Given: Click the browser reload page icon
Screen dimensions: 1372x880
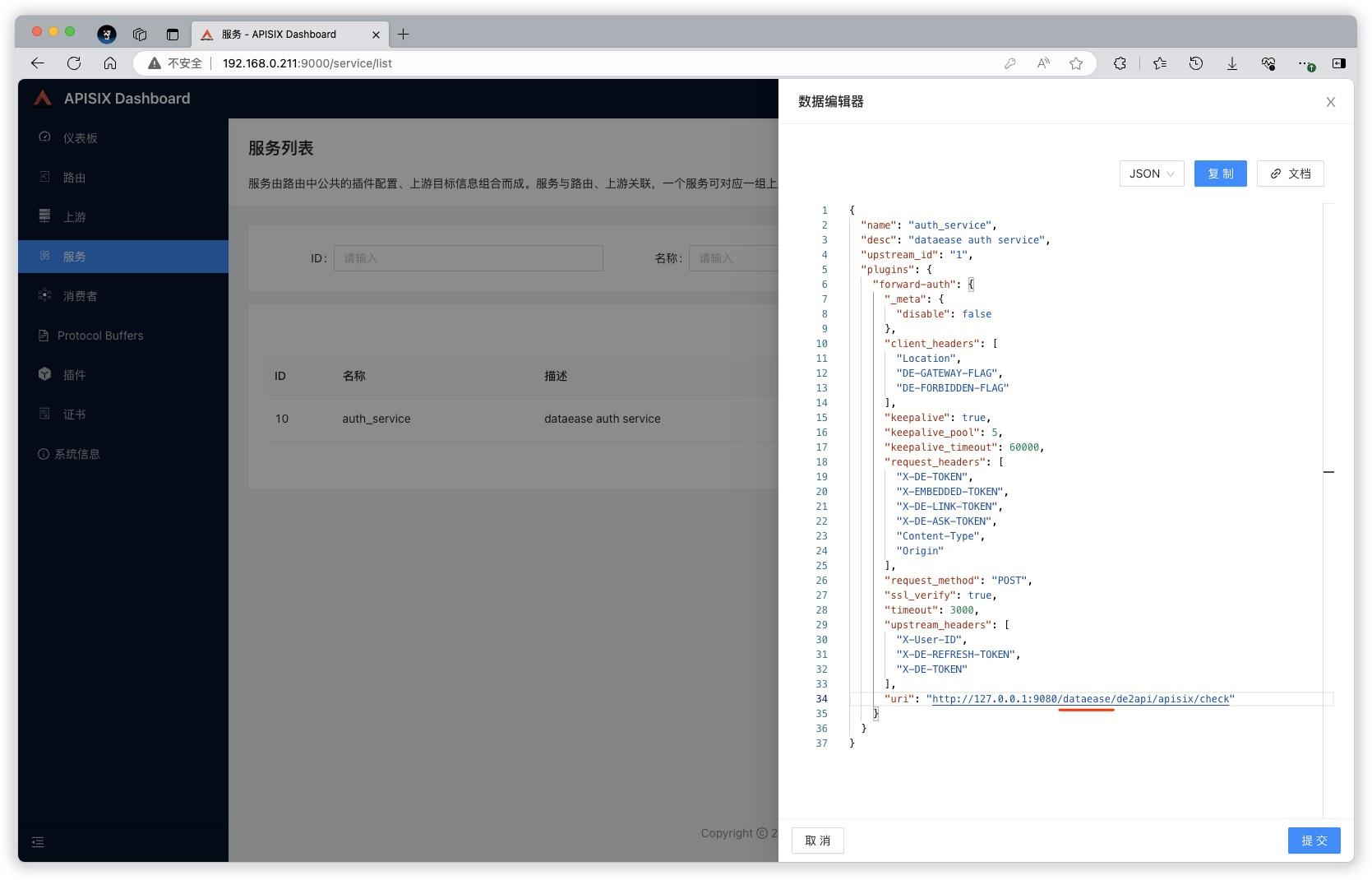Looking at the screenshot, I should [74, 63].
